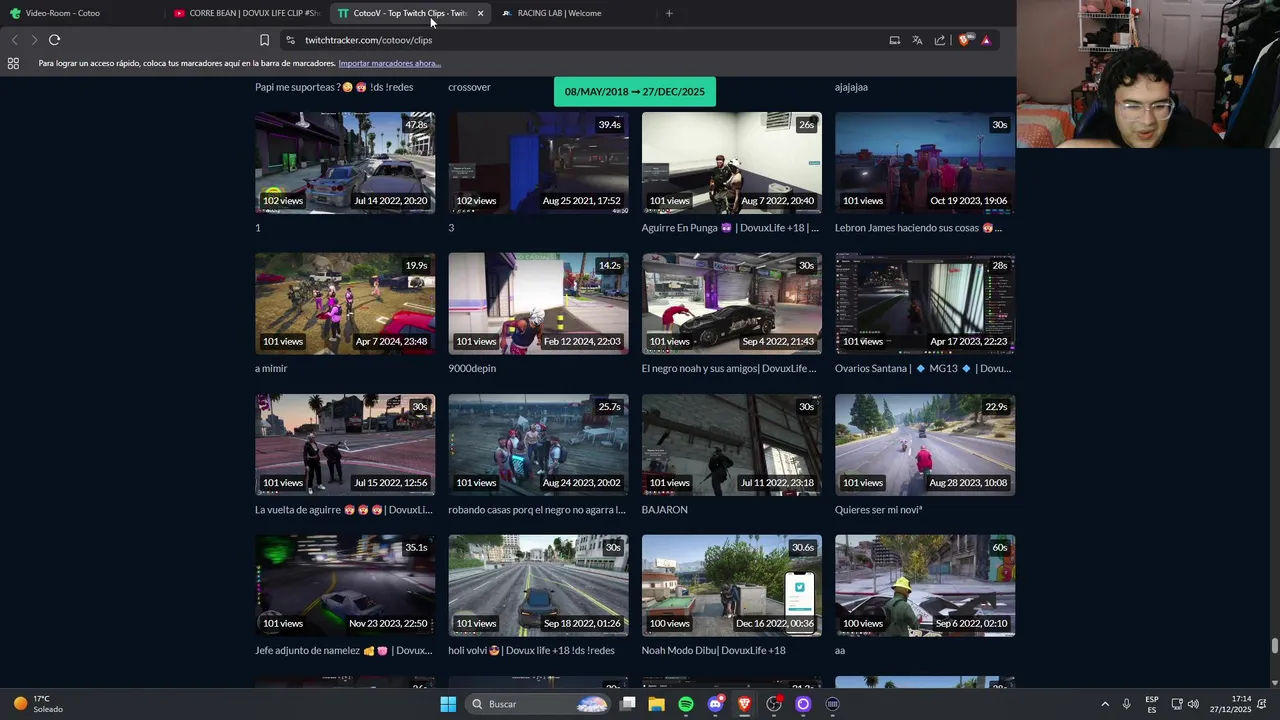This screenshot has width=1280, height=720.
Task: Play the clip dated Aug 25 2021, 17:52
Action: [x=538, y=163]
